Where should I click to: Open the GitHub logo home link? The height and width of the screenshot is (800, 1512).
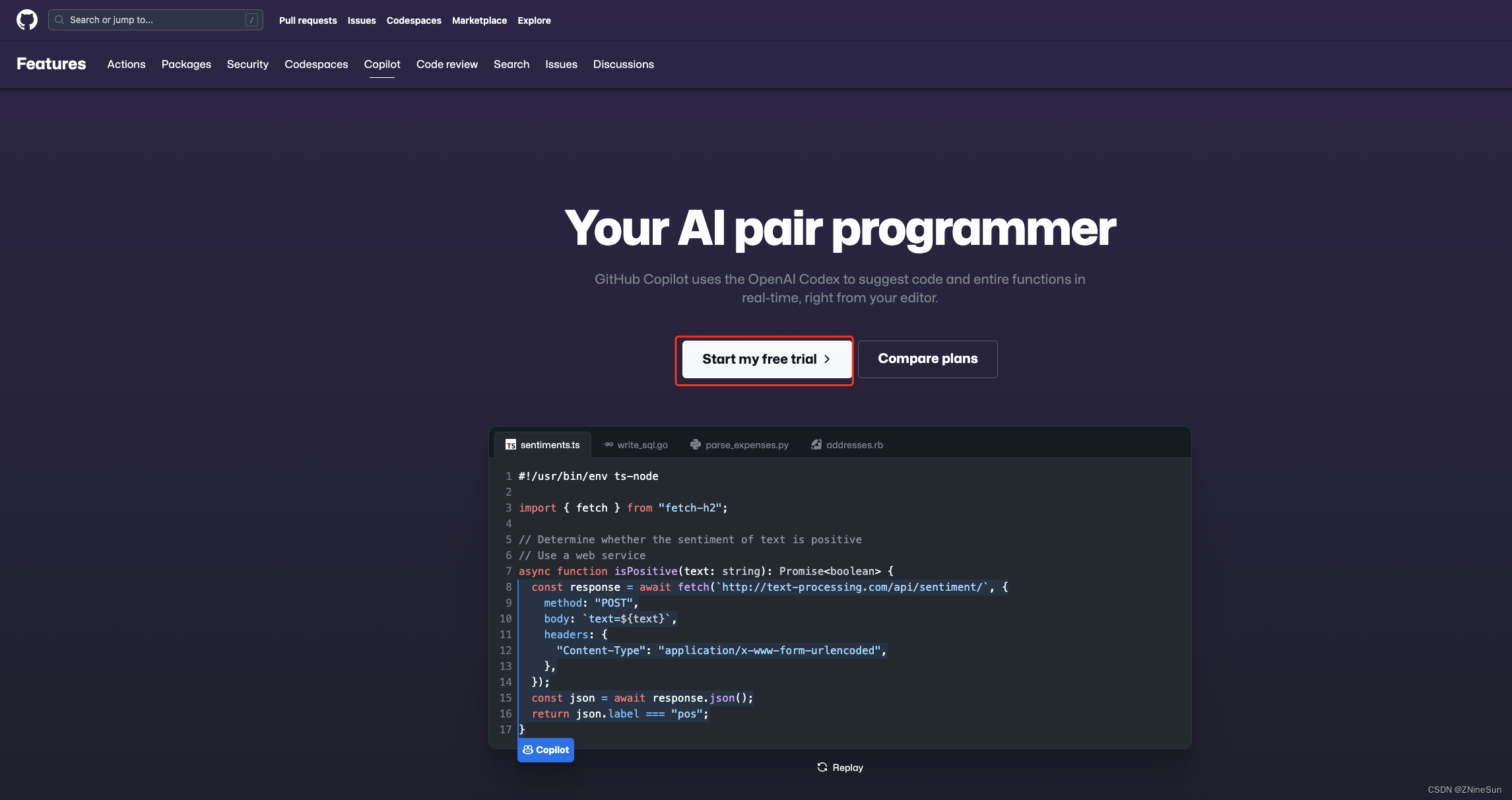pos(27,20)
